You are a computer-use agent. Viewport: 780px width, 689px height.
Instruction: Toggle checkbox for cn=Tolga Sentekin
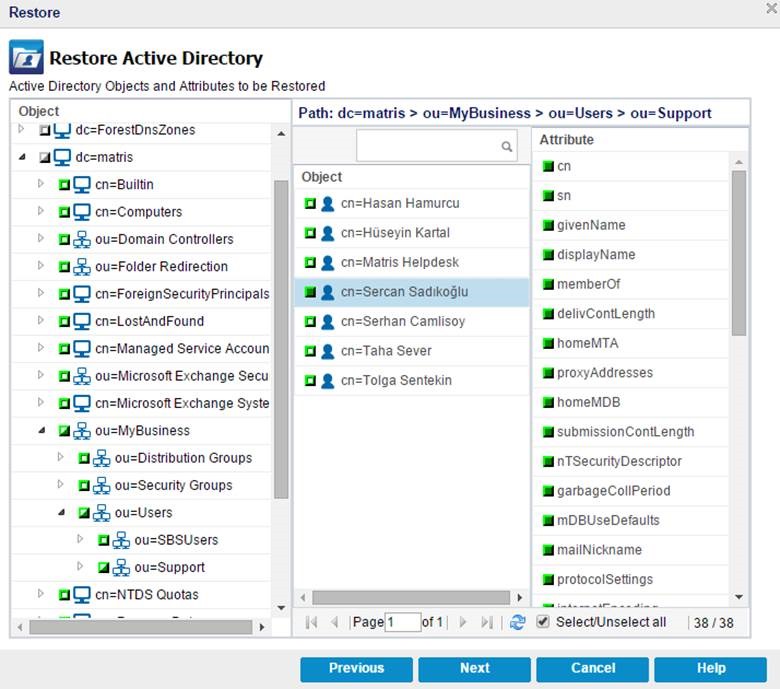pos(310,381)
